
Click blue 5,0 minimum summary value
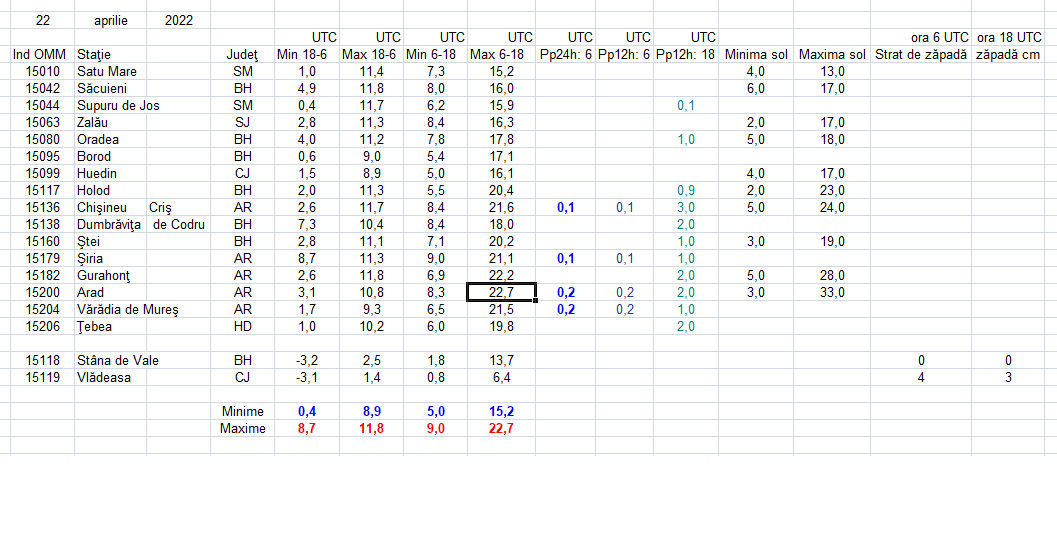click(x=435, y=411)
